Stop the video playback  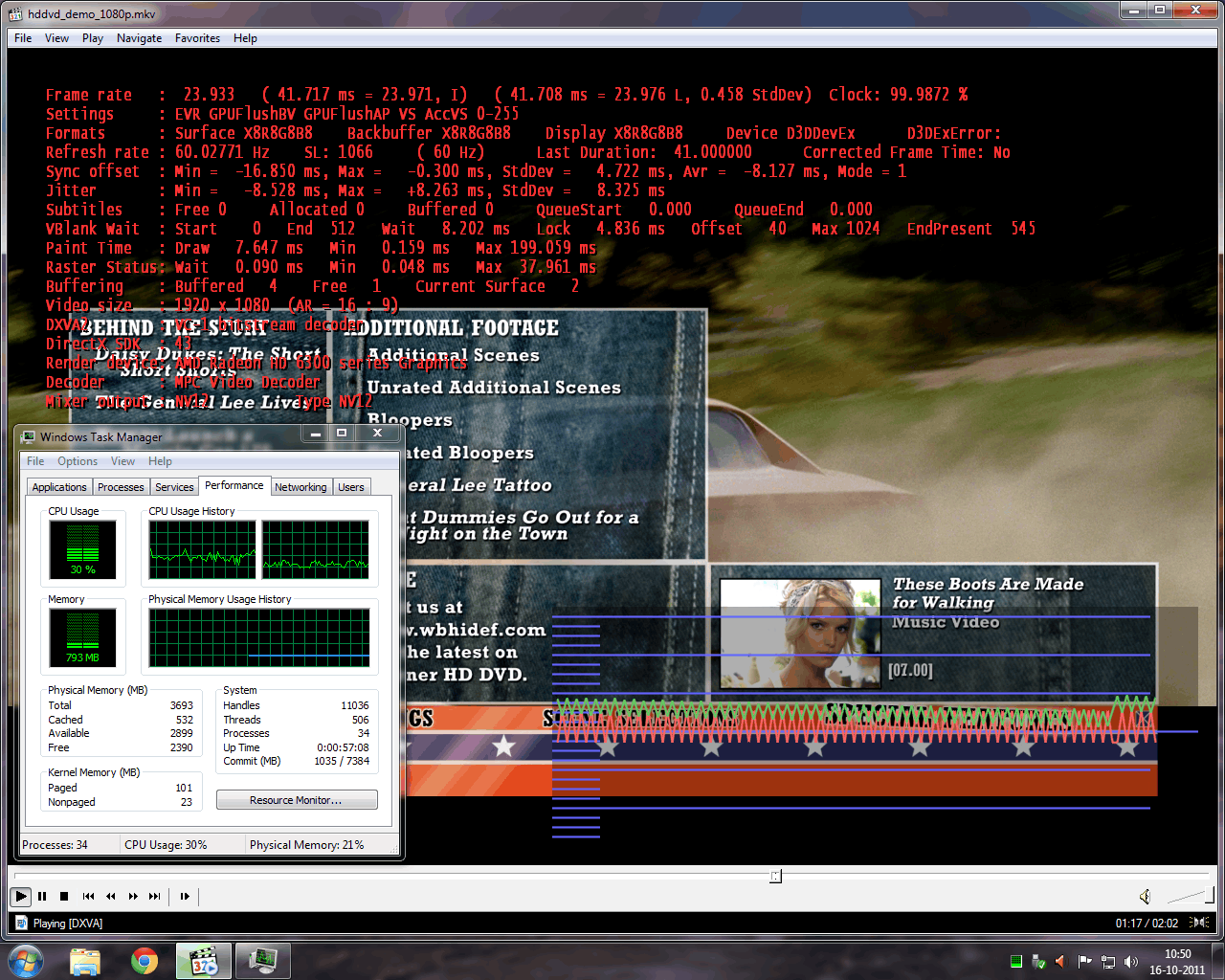(64, 897)
